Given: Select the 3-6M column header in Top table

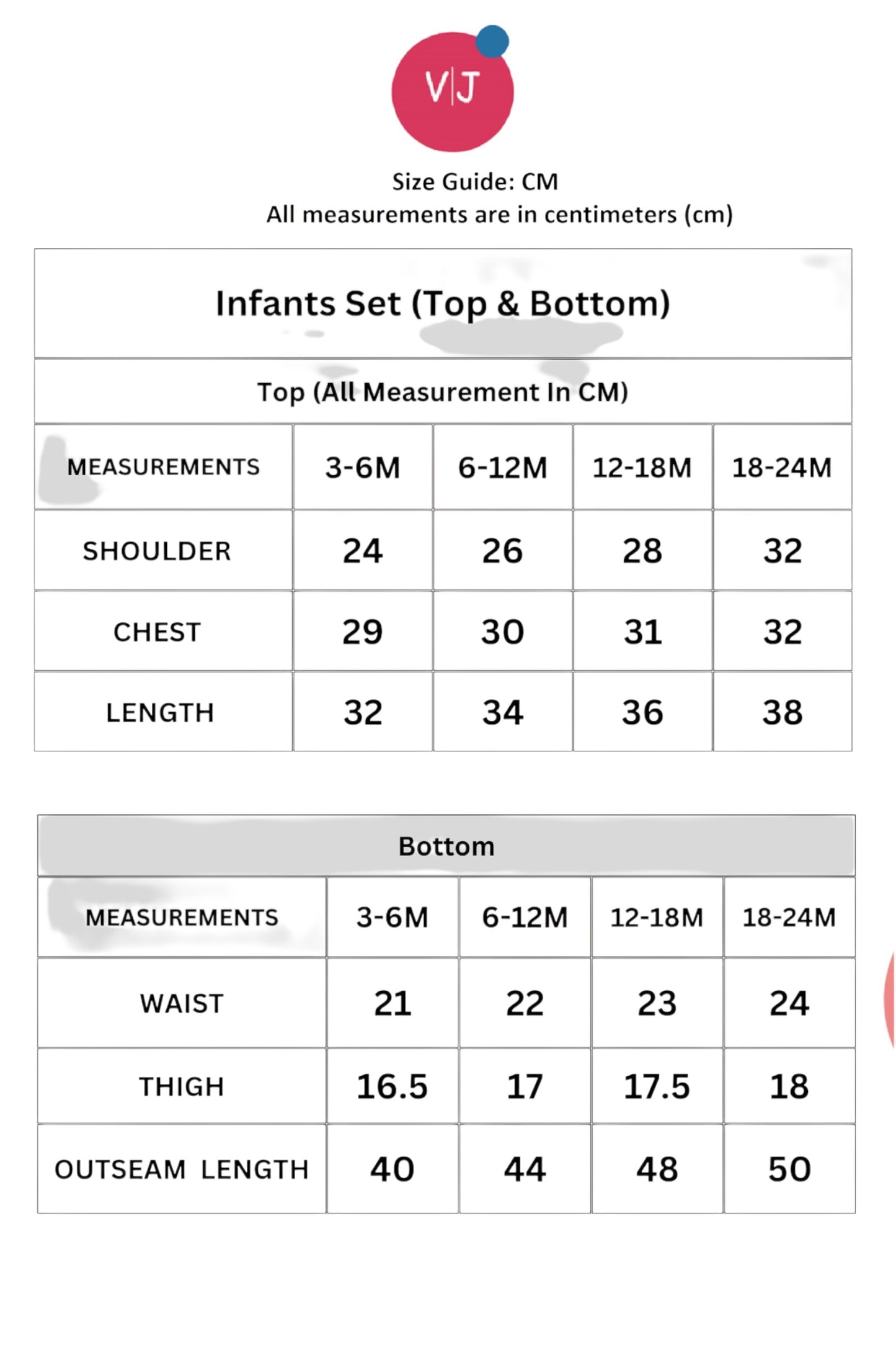Looking at the screenshot, I should pyautogui.click(x=363, y=468).
